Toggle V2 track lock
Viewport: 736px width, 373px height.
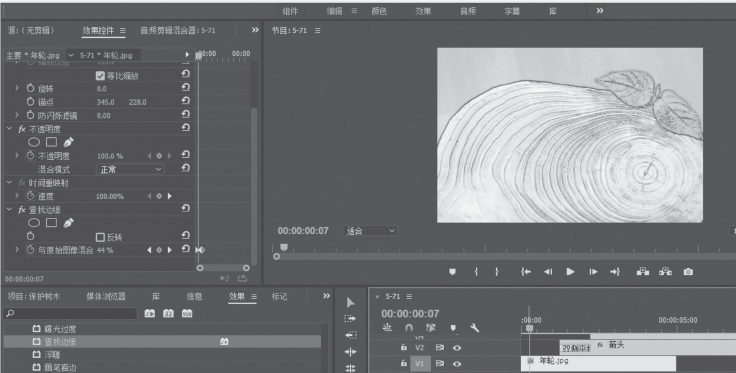(x=404, y=347)
